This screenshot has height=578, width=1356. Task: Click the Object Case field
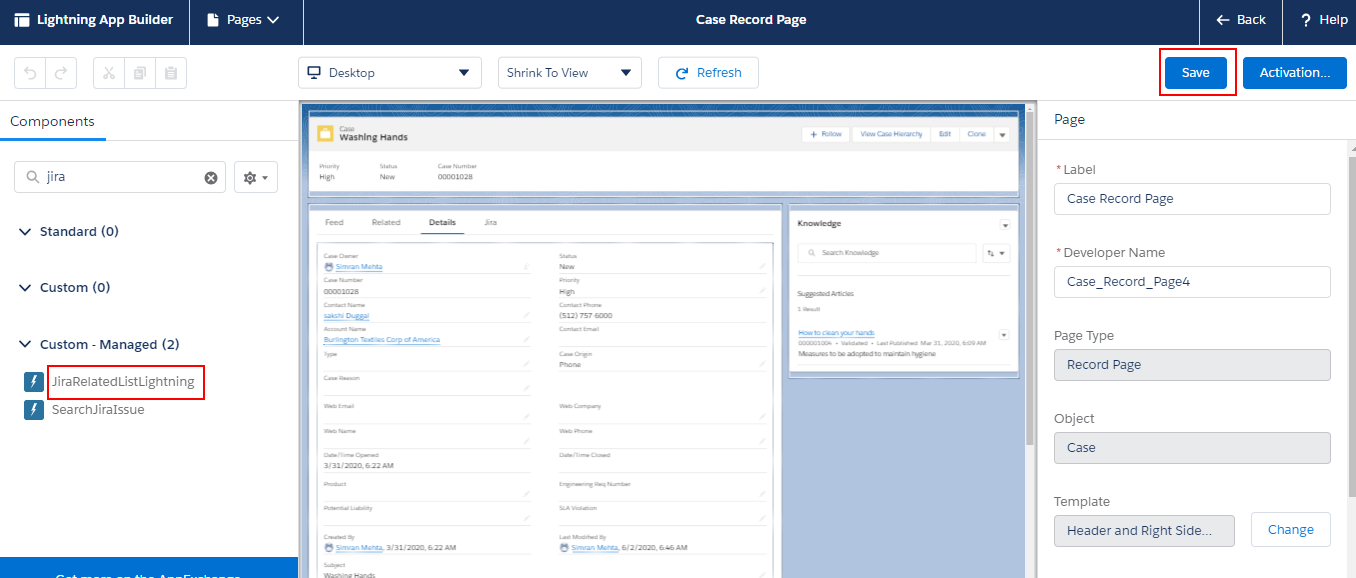click(x=1192, y=448)
